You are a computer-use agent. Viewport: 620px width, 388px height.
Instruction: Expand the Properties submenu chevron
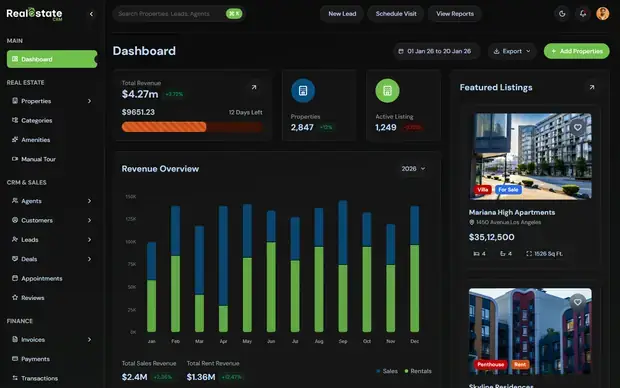(x=89, y=101)
